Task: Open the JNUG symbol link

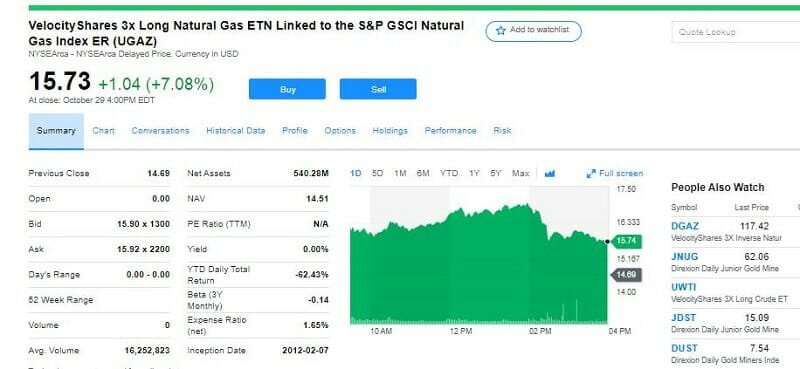Action: [684, 257]
